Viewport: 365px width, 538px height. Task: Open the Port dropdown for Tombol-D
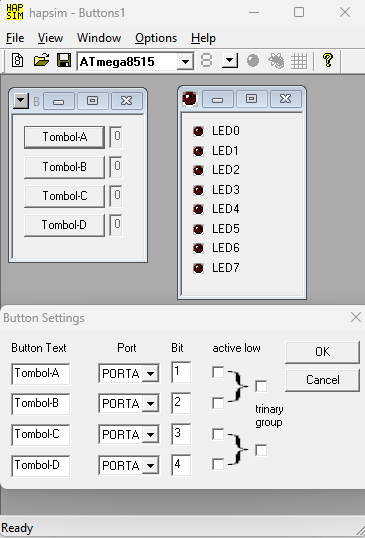[x=150, y=466]
